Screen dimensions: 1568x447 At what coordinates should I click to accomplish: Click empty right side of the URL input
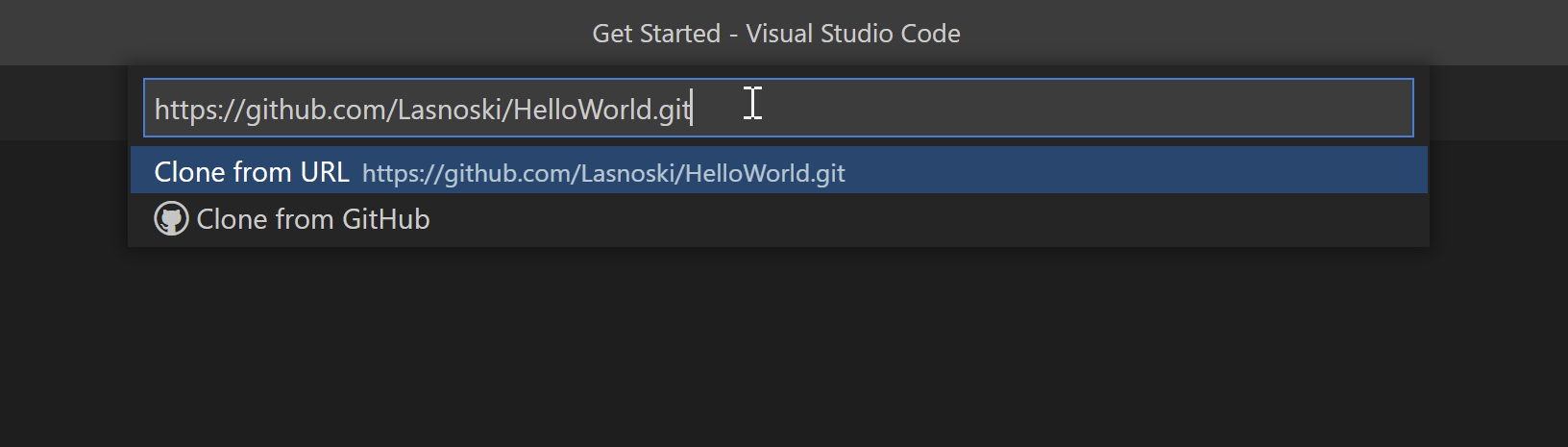[x=1153, y=108]
